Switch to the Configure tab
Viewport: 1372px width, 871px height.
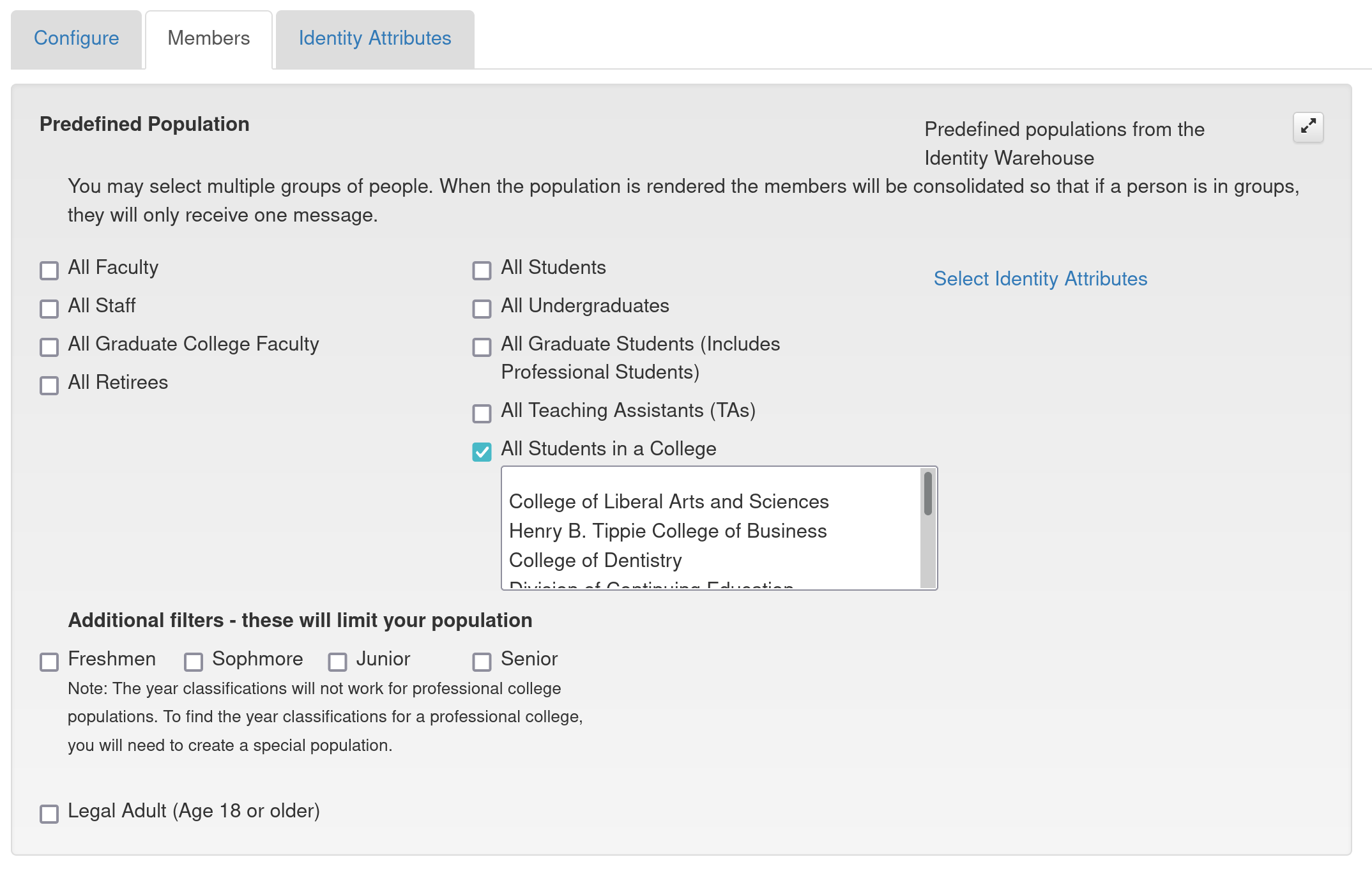click(76, 38)
